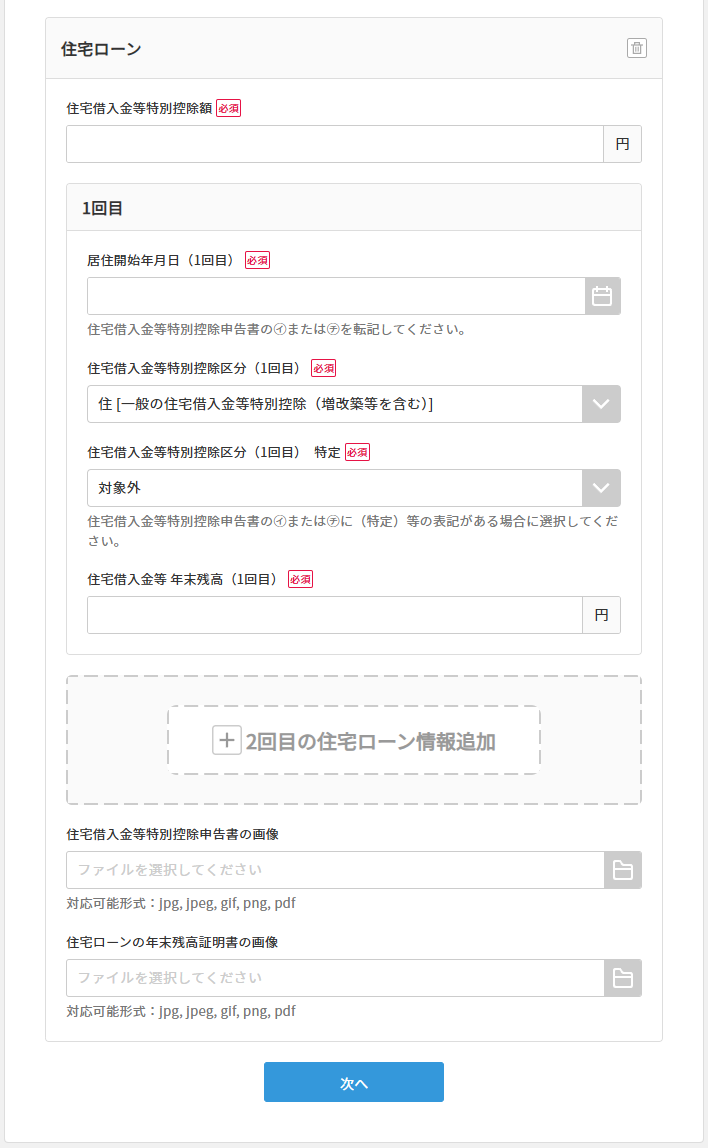Click the 住宅借入金等特別控除額 input field
This screenshot has width=708, height=1148.
tap(335, 143)
